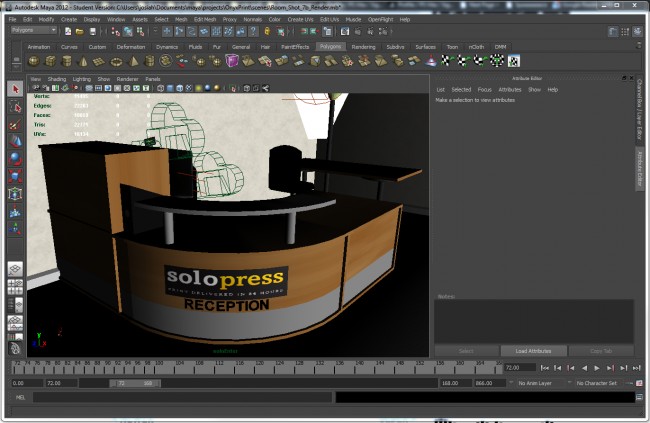Open the Polygons menu set dropdown
The image size is (650, 423).
point(34,30)
